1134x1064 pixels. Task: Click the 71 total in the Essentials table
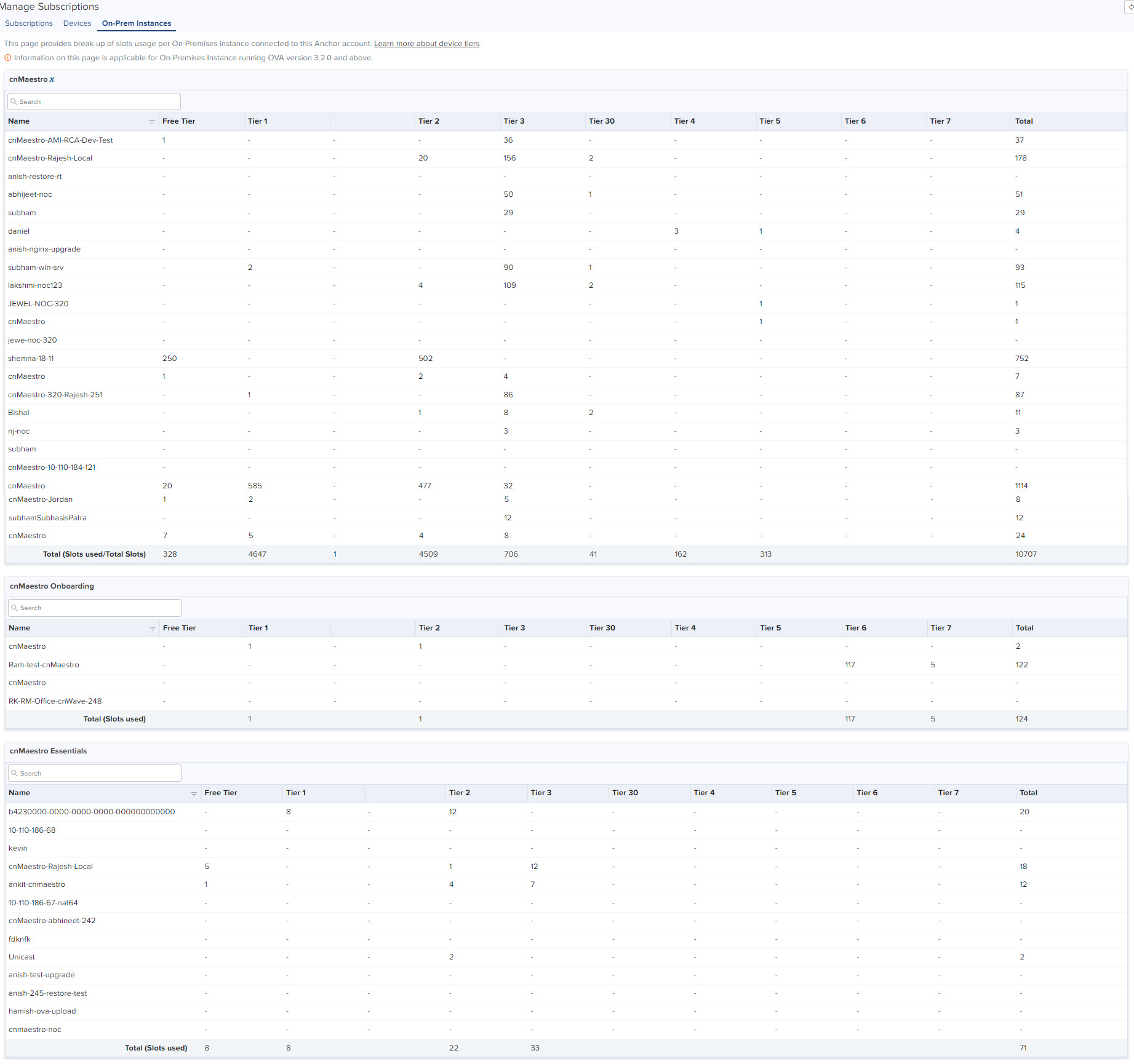1023,1048
